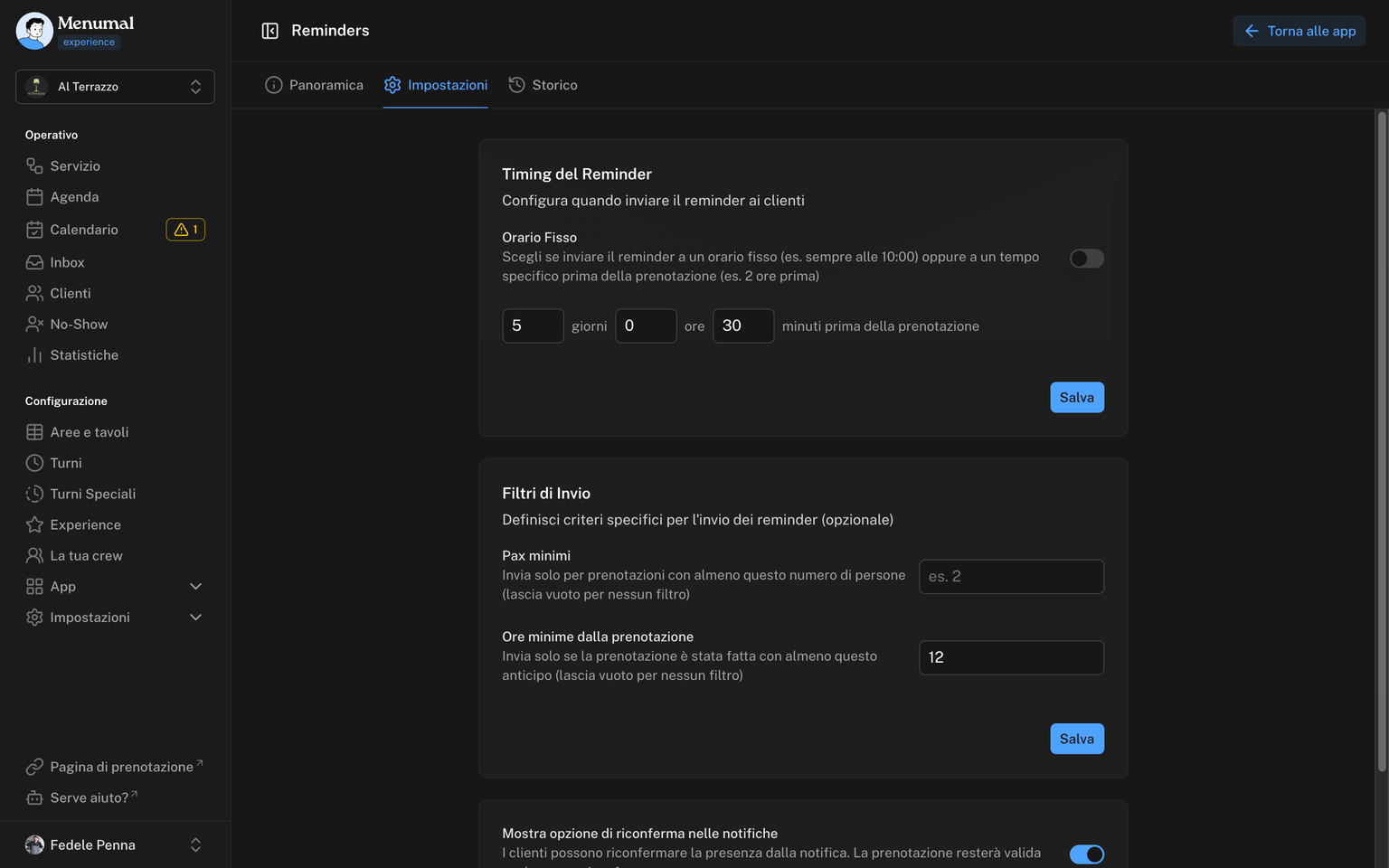Click the Storico history icon
Image resolution: width=1389 pixels, height=868 pixels.
point(516,85)
